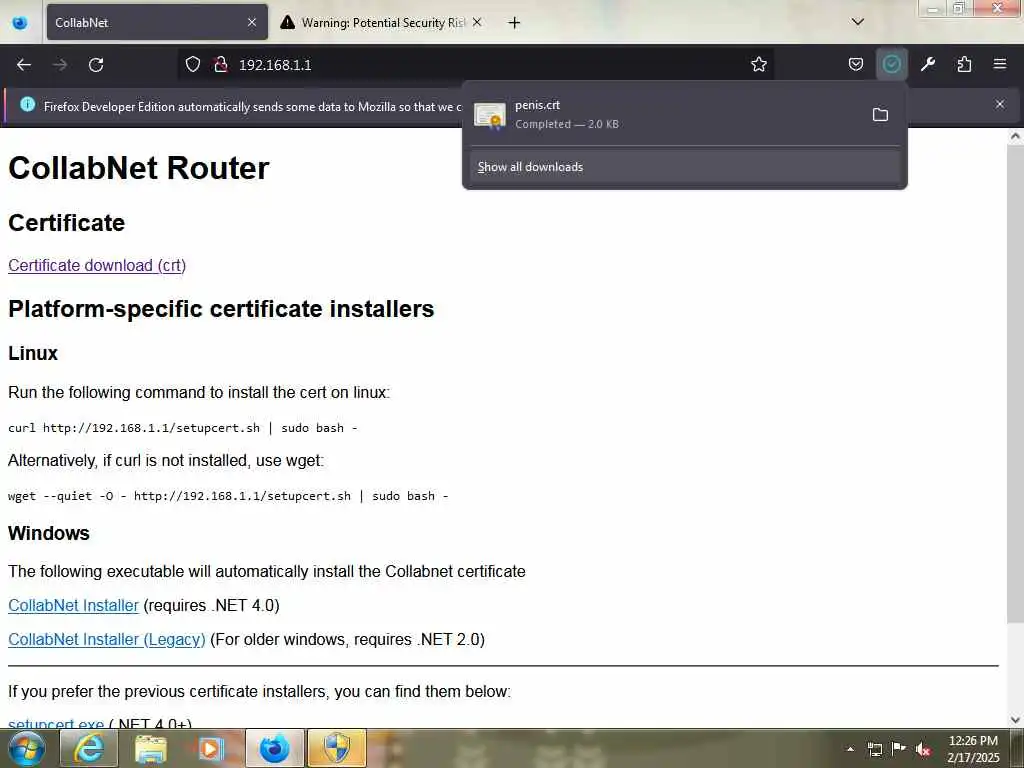The image size is (1024, 768).
Task: Open the Windows Start menu
Action: (26, 748)
